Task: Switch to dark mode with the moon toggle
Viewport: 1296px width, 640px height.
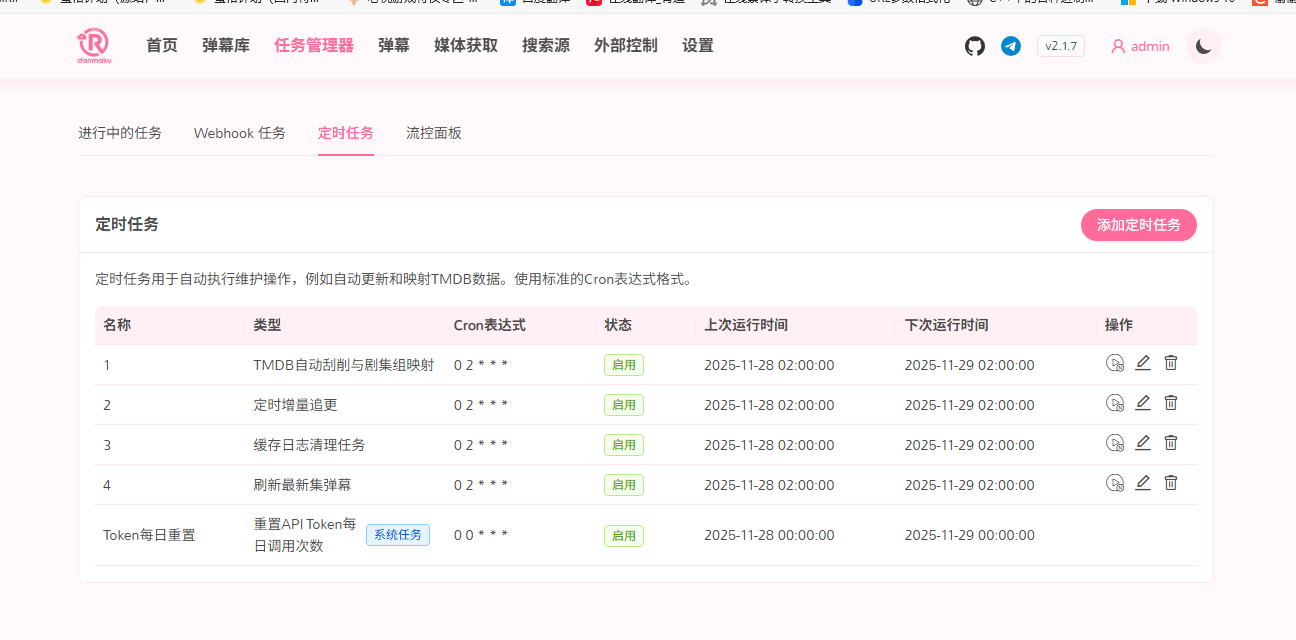Action: [x=1203, y=45]
